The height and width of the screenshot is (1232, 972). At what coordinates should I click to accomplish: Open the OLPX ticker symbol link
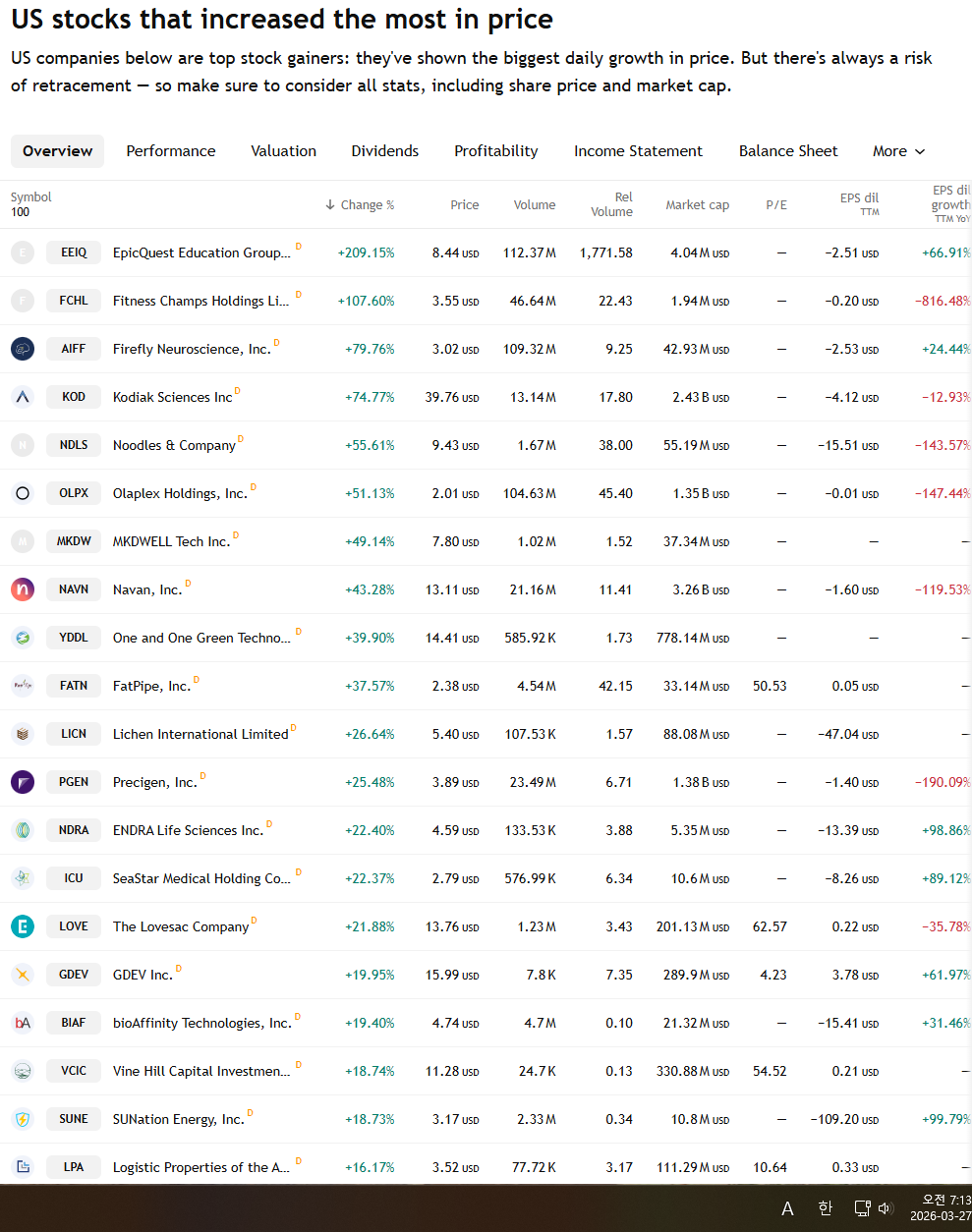(74, 493)
